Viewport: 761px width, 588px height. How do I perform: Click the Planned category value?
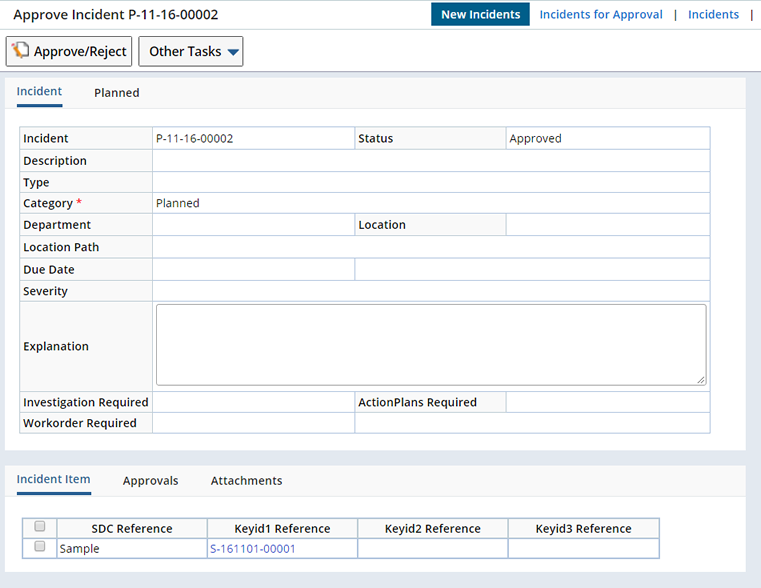pyautogui.click(x=178, y=203)
